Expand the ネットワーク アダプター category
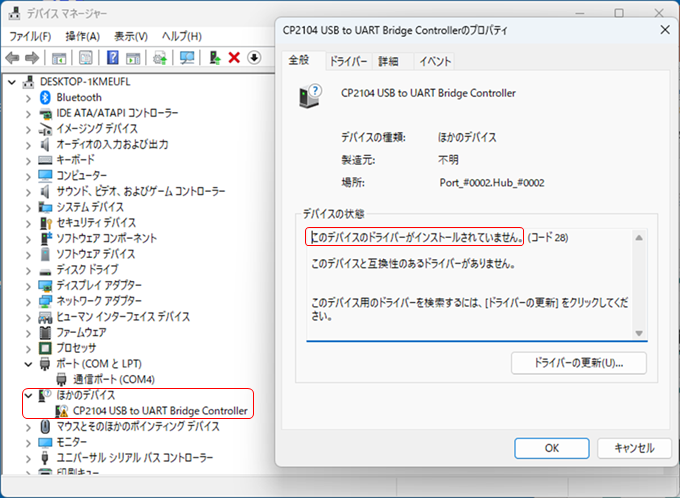The height and width of the screenshot is (498, 680). pos(27,301)
